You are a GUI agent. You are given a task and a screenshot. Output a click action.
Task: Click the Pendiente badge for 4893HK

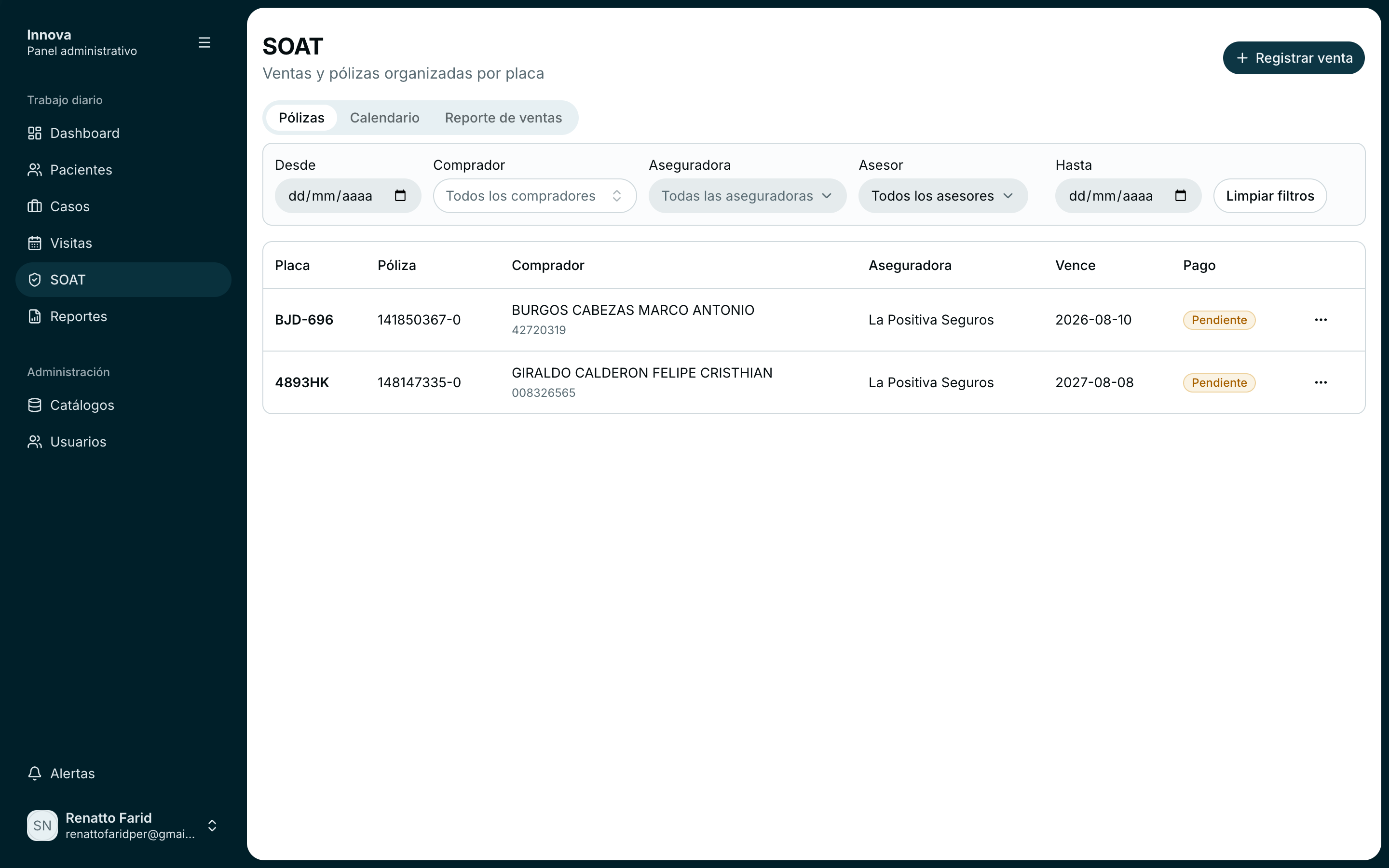pyautogui.click(x=1219, y=382)
